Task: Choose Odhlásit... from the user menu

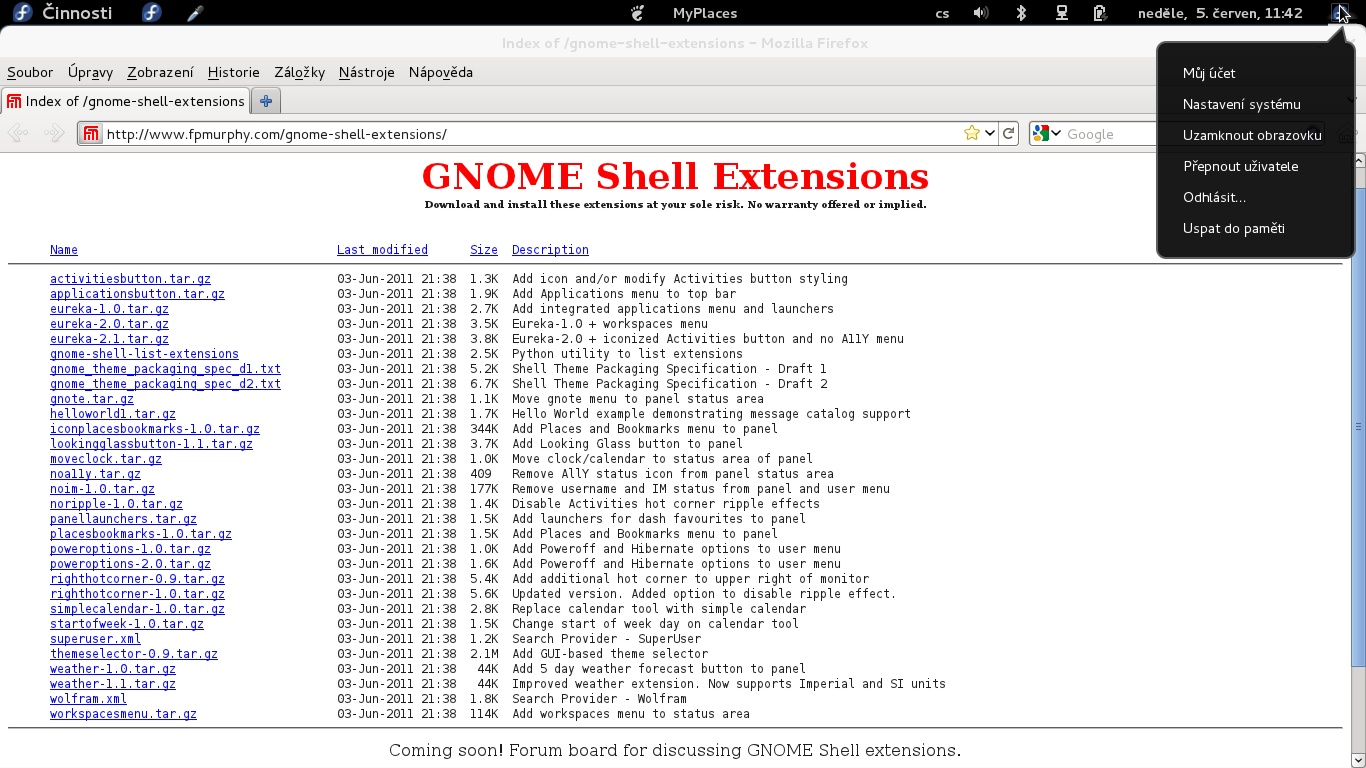Action: pyautogui.click(x=1214, y=197)
